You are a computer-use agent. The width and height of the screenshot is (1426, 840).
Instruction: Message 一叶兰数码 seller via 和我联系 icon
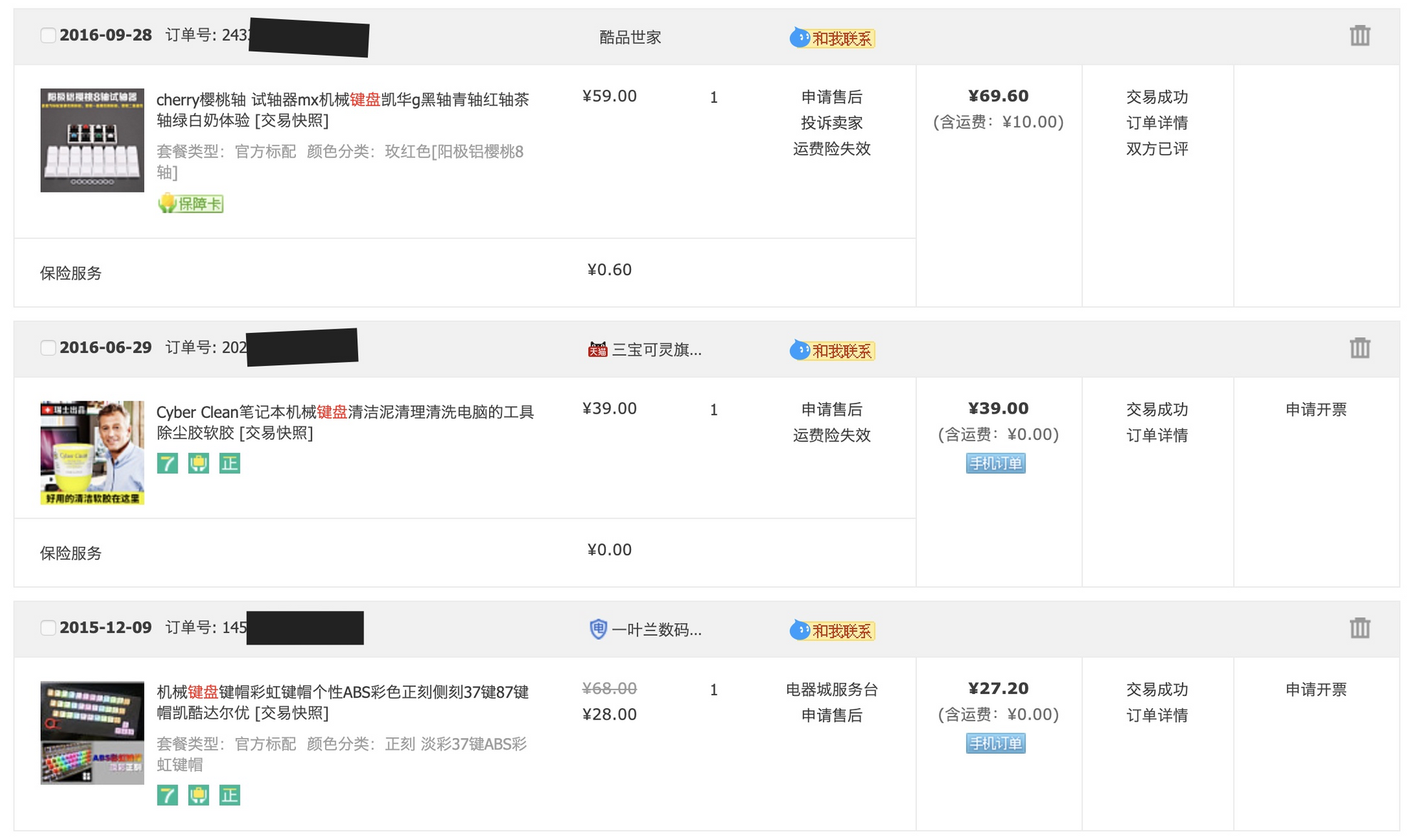pyautogui.click(x=832, y=630)
